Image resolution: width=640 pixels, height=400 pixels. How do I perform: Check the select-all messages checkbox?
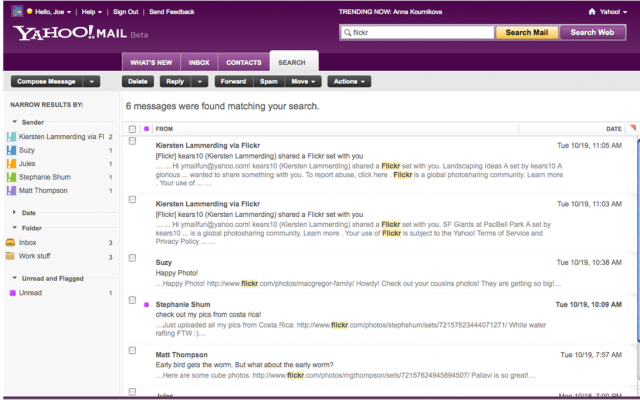click(132, 129)
